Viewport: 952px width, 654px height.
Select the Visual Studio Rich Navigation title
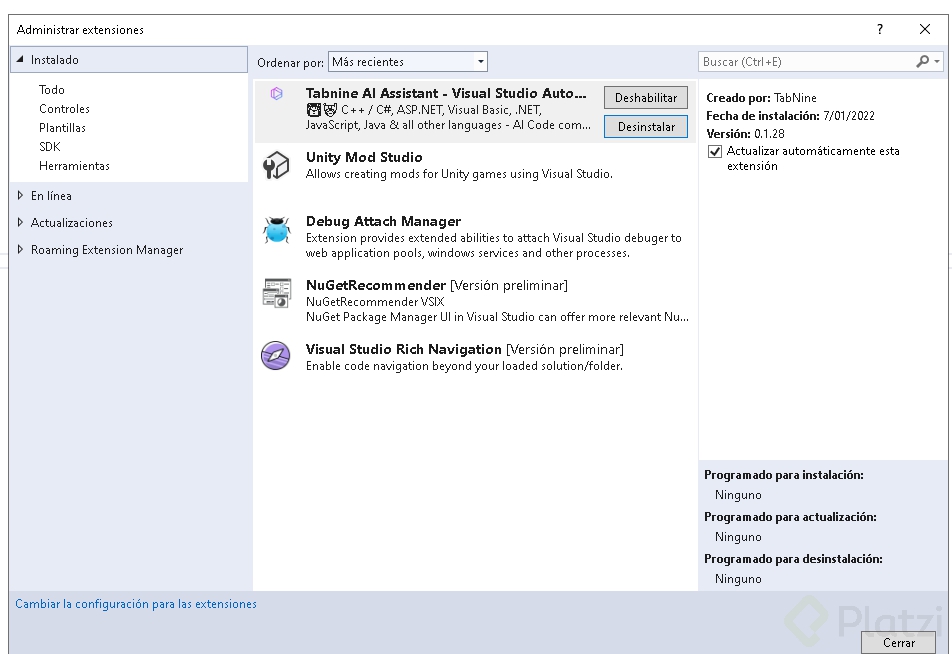pos(404,349)
